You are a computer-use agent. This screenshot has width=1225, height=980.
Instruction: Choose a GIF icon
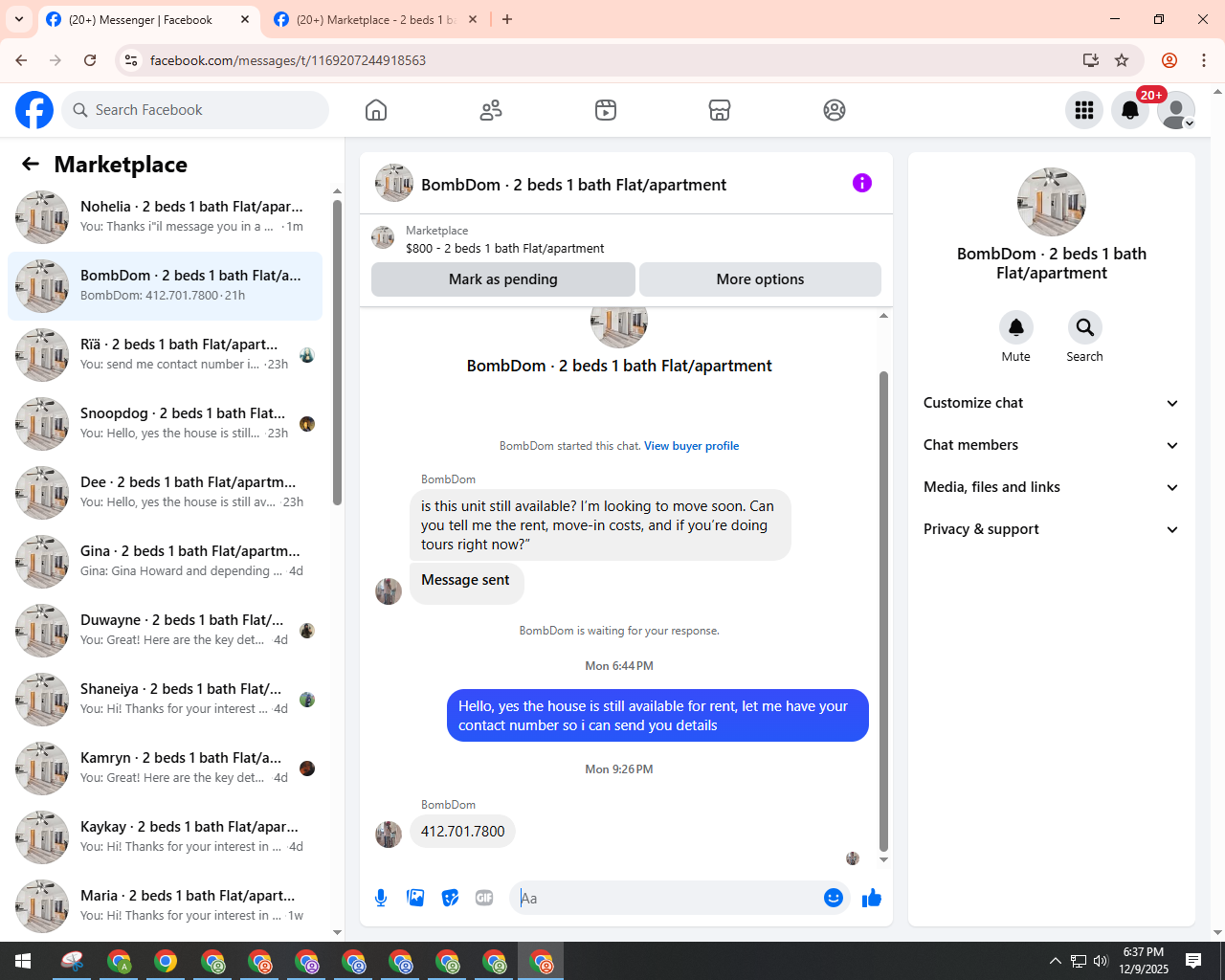pyautogui.click(x=484, y=898)
